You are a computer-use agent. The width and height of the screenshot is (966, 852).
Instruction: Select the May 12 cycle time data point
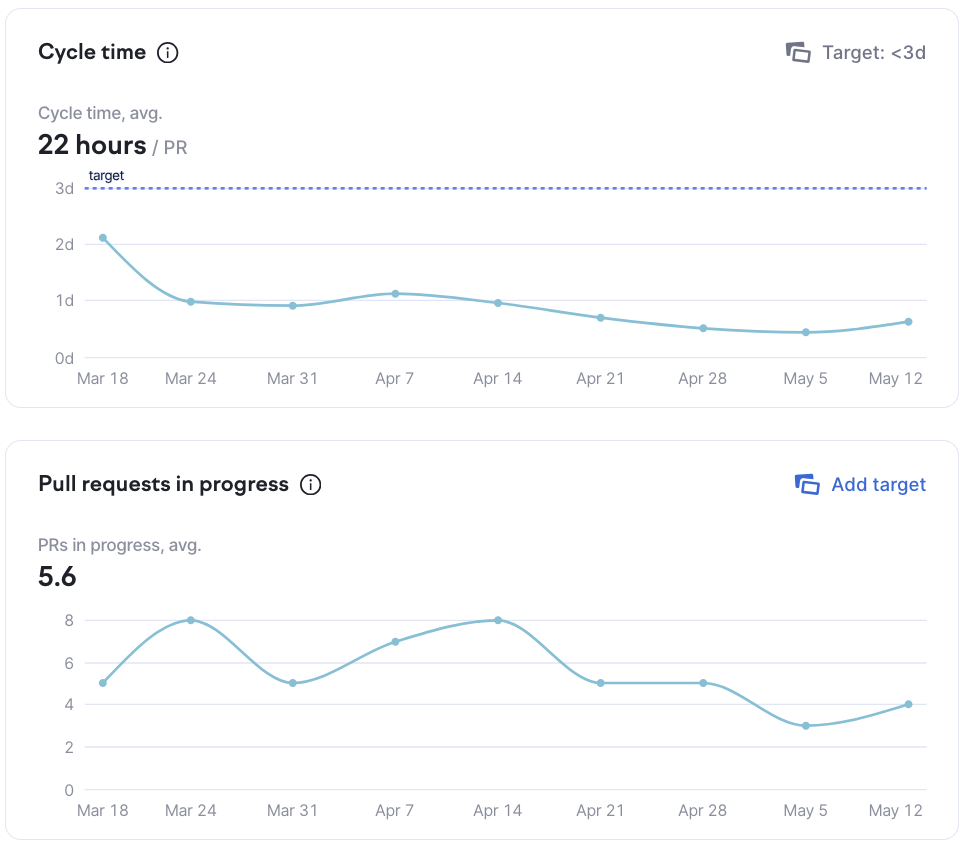coord(908,322)
